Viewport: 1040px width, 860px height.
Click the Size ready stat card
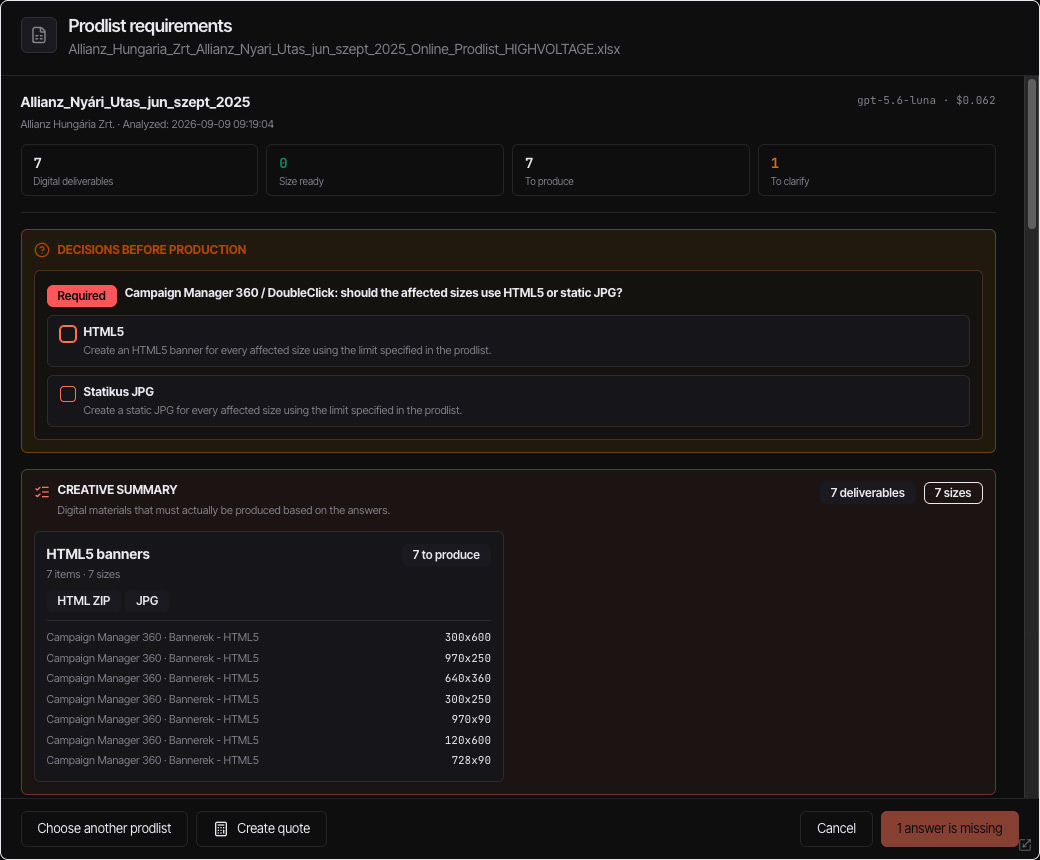click(385, 170)
